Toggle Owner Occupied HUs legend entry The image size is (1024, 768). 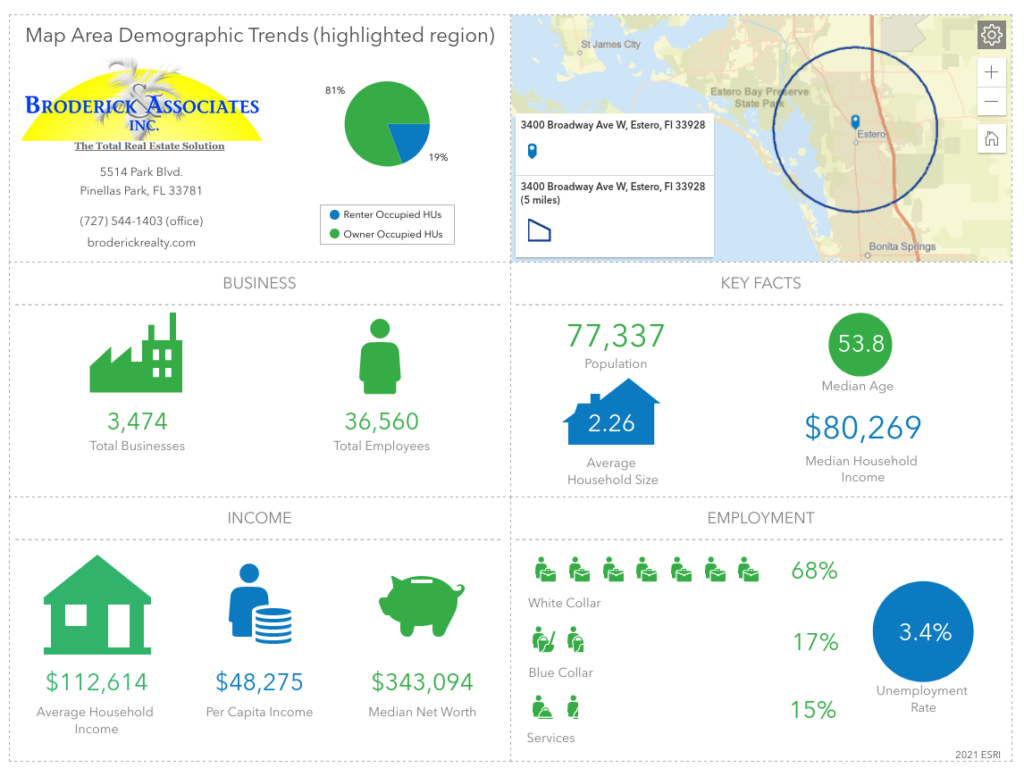tap(386, 235)
